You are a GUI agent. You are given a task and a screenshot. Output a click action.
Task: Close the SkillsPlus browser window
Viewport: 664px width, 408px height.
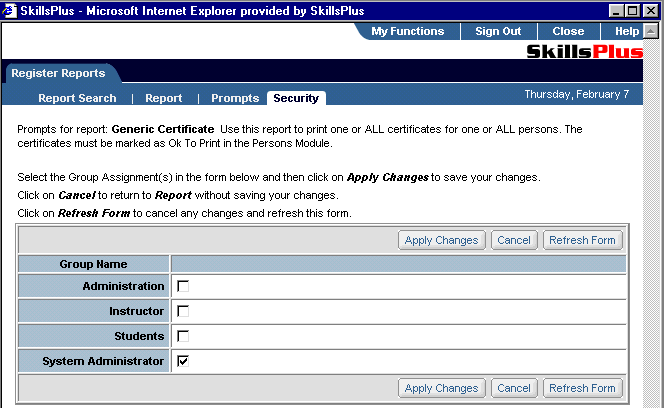coord(650,11)
